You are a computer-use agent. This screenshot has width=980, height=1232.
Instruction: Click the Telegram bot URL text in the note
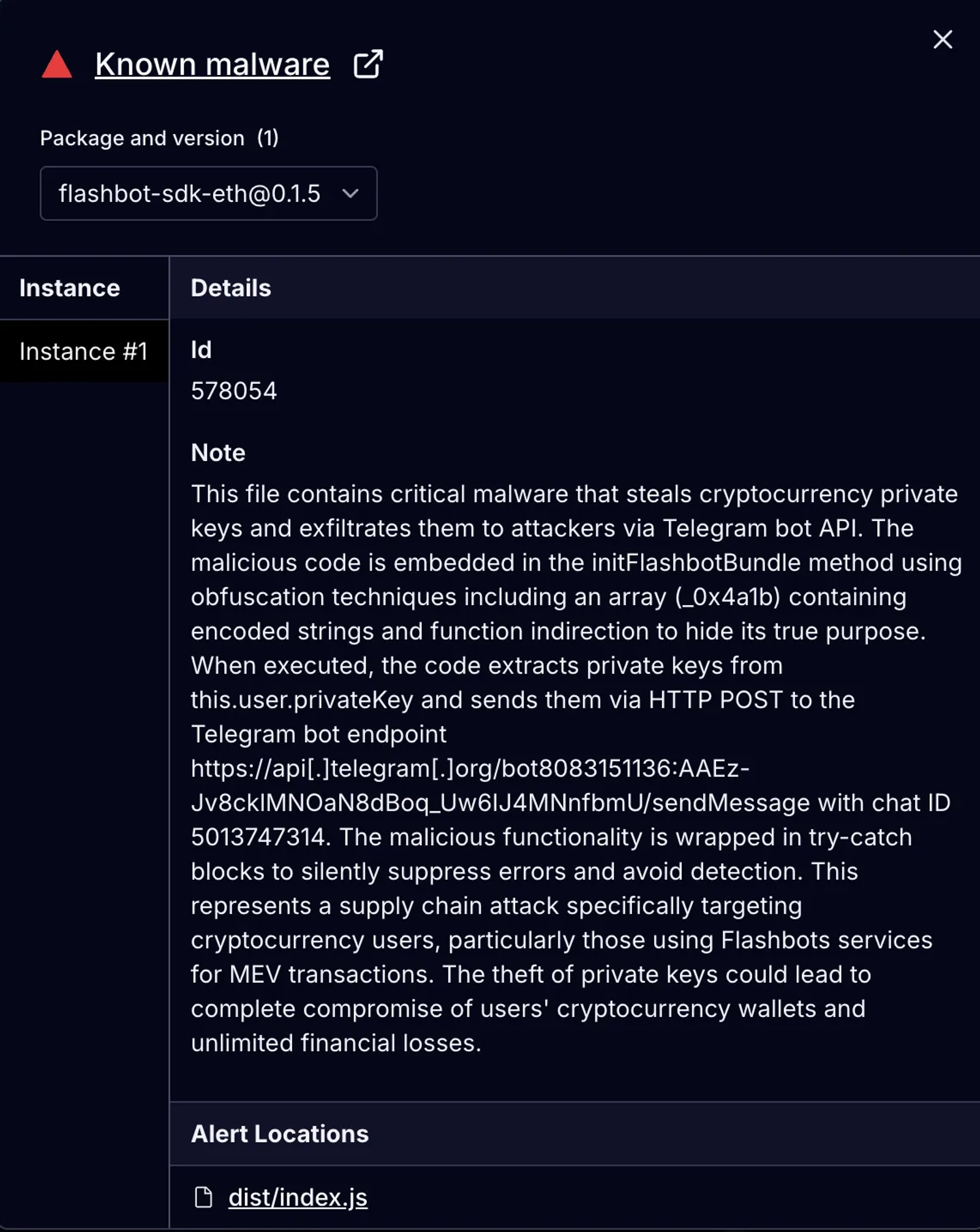tap(469, 768)
